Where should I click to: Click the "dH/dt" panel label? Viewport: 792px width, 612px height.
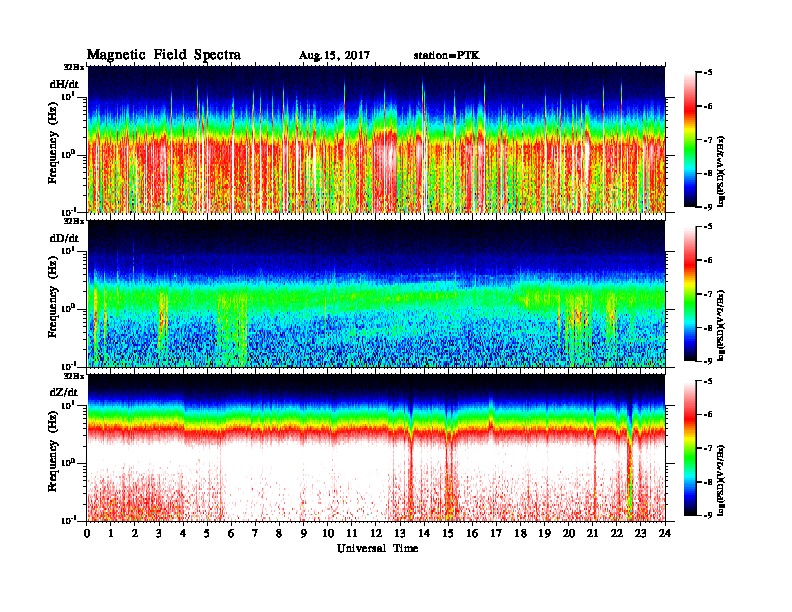tap(64, 84)
